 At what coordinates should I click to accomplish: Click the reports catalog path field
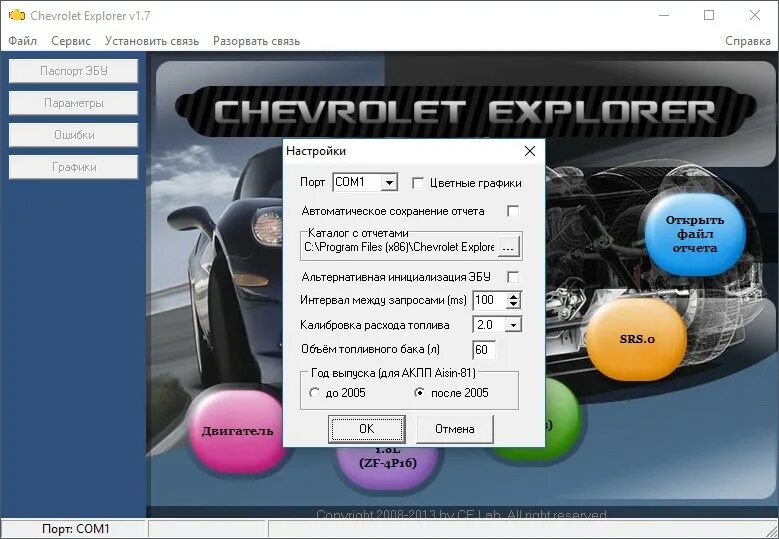(x=399, y=247)
